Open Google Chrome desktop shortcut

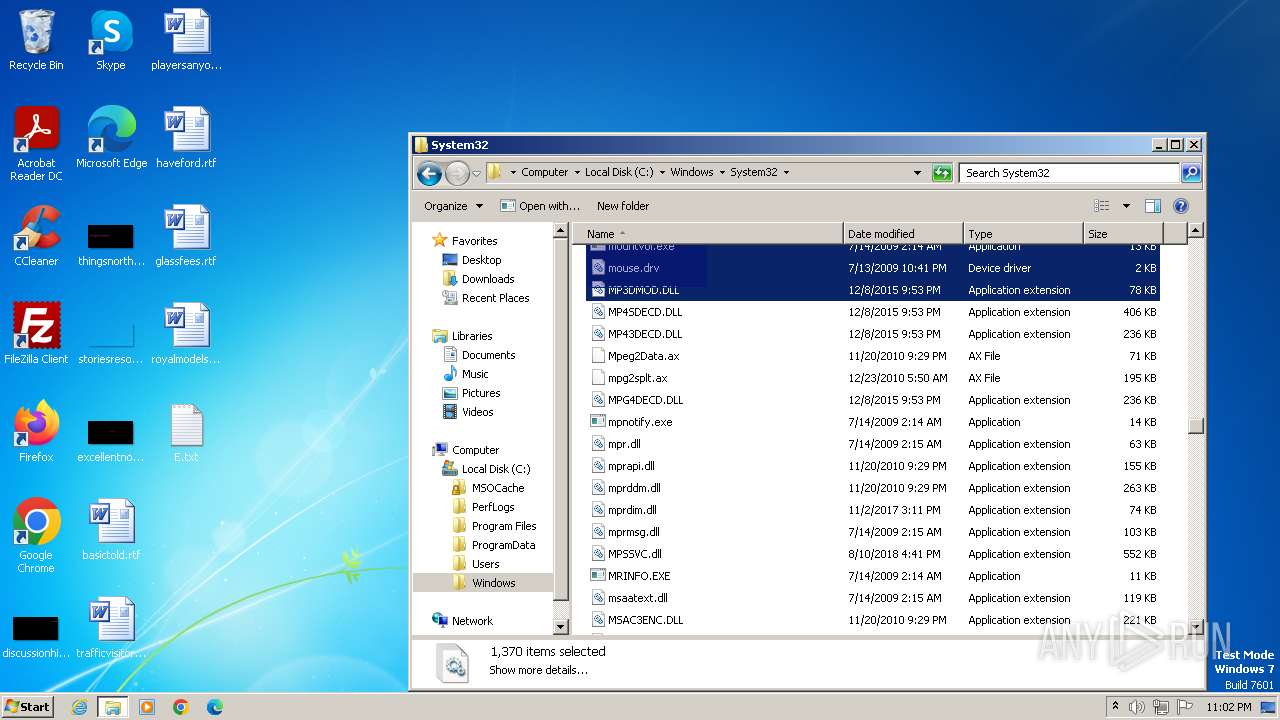click(x=36, y=536)
